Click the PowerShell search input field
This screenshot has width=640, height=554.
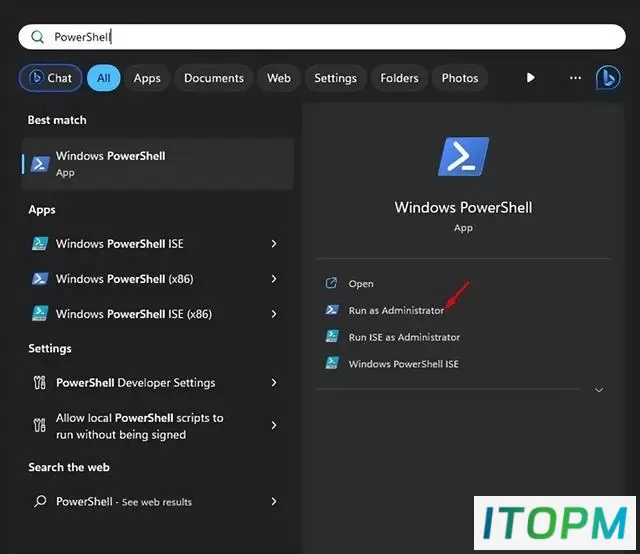322,37
